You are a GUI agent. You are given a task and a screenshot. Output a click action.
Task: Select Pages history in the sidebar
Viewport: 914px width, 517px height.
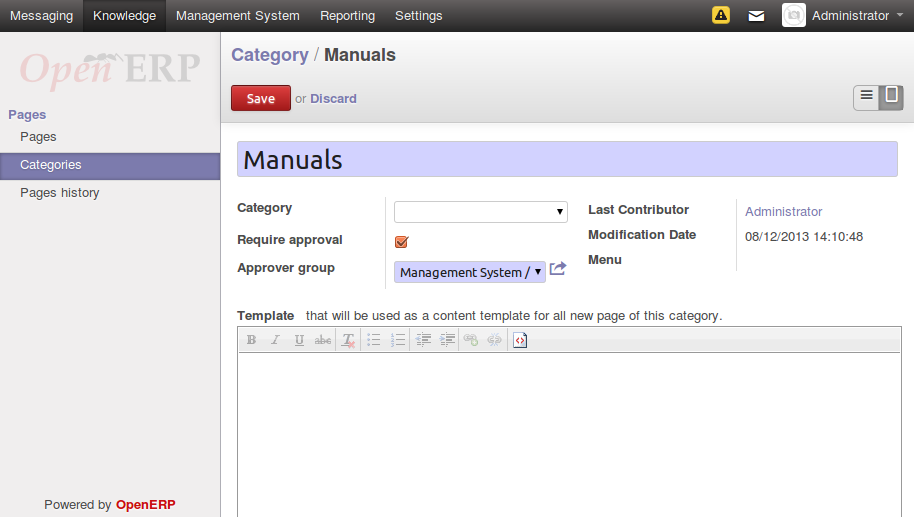coord(60,193)
